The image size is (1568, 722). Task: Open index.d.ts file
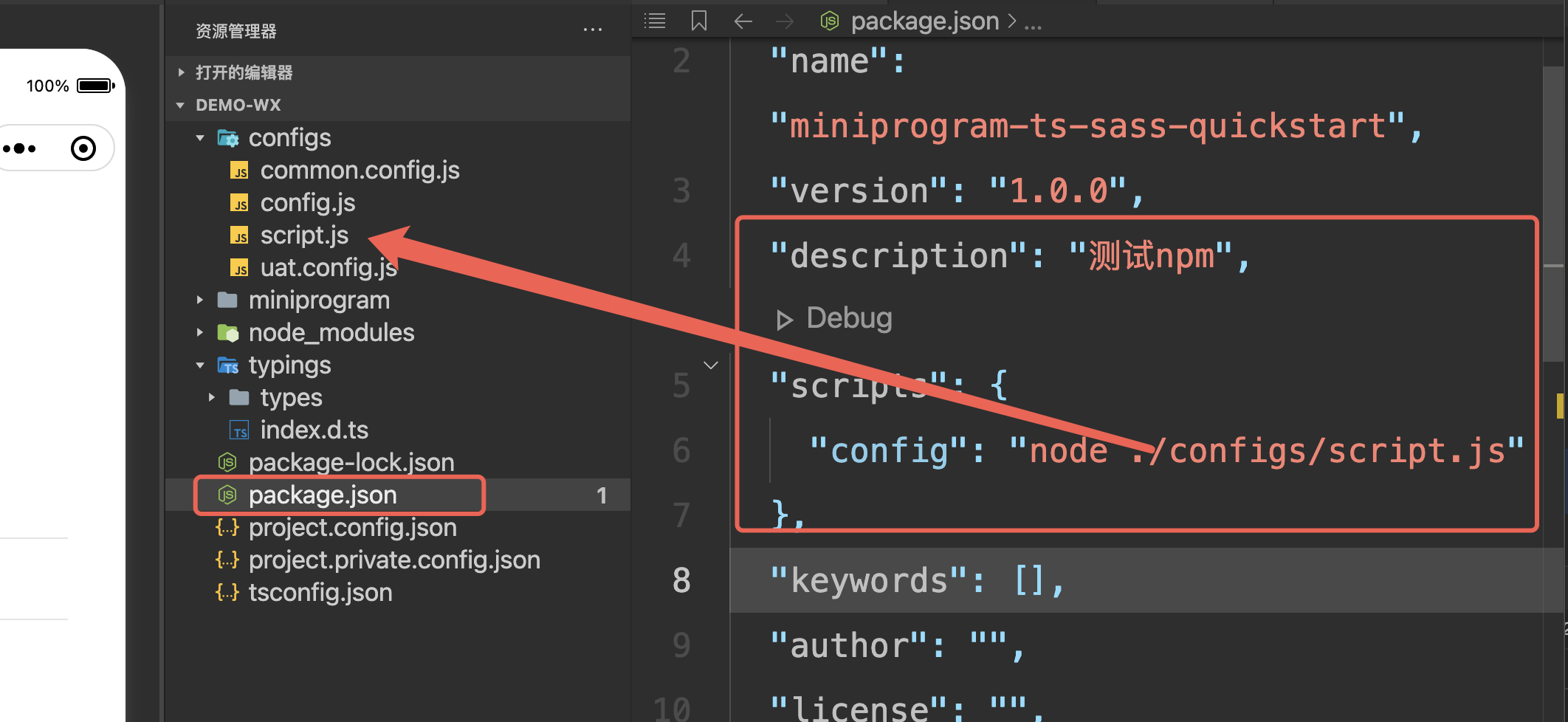tap(314, 430)
